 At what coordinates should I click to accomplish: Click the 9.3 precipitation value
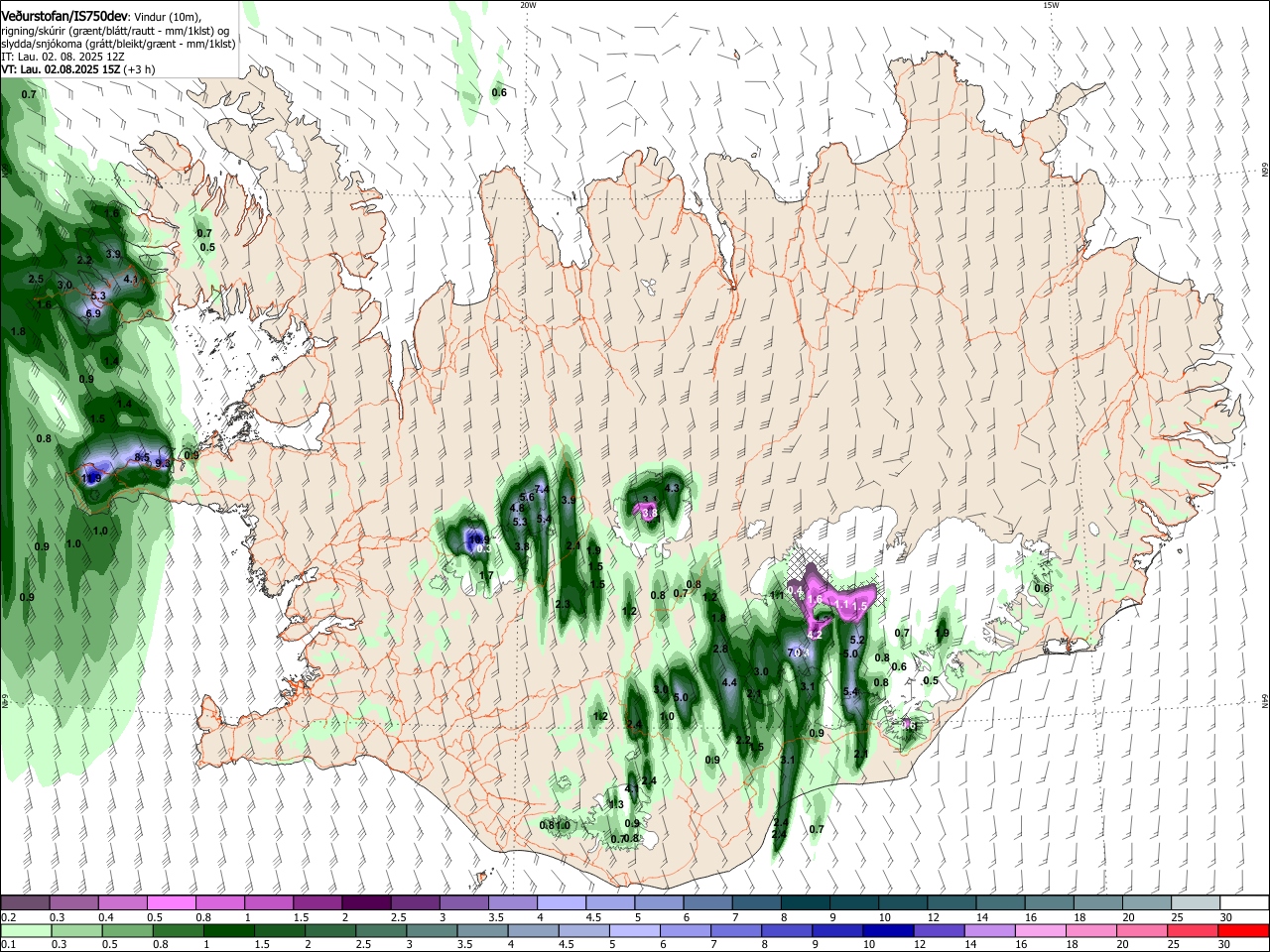tap(163, 463)
